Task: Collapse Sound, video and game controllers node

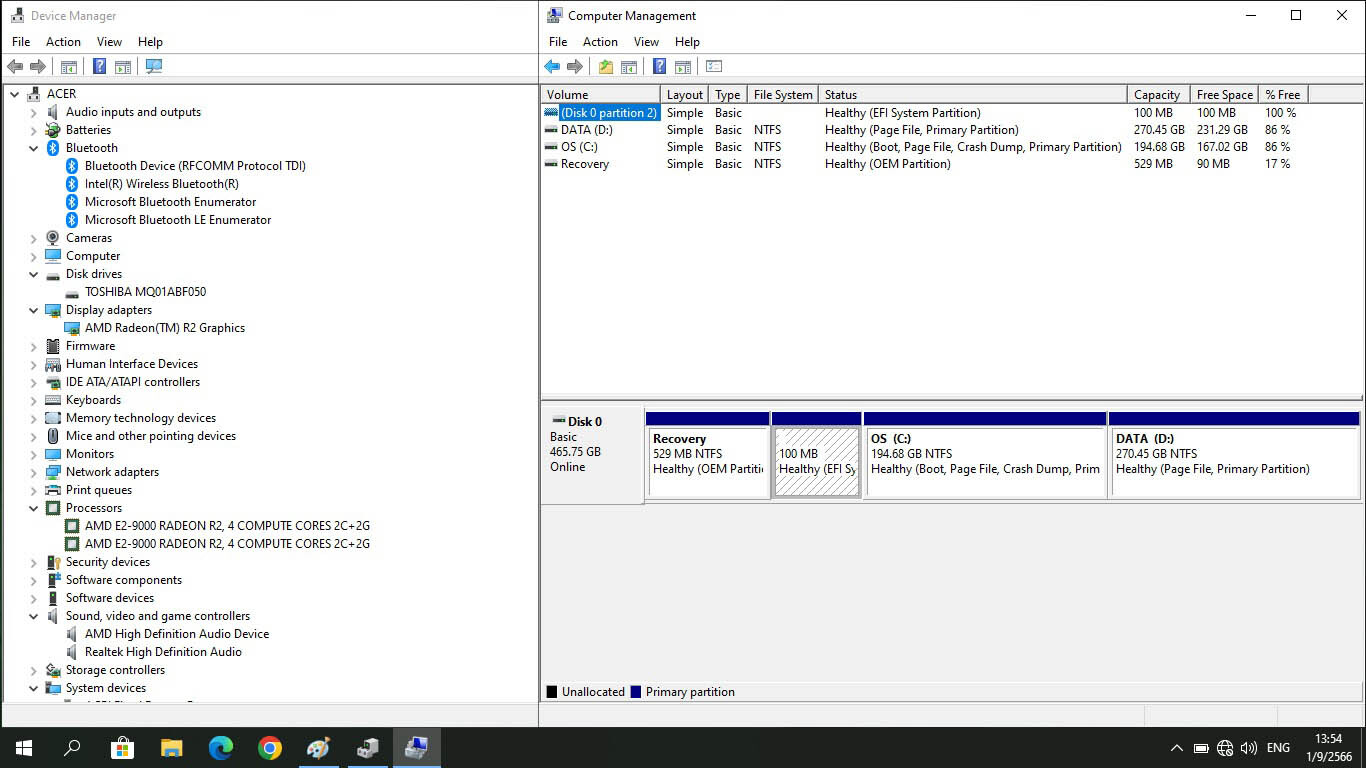Action: 33,616
